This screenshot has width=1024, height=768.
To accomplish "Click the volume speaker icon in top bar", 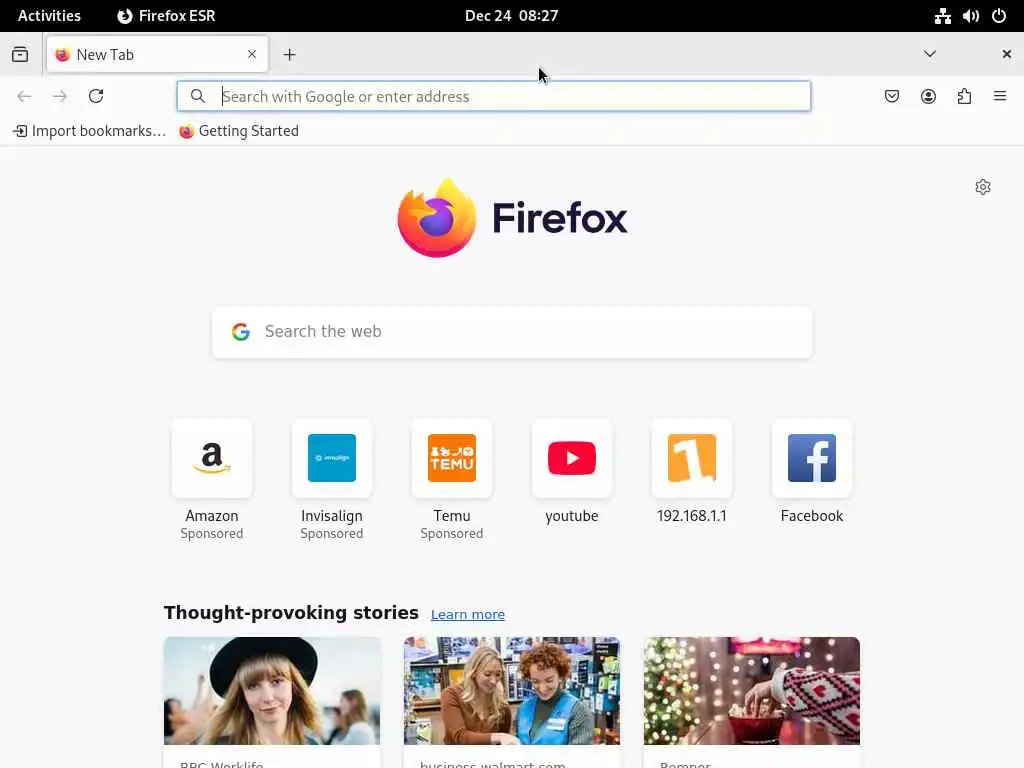I will coord(970,16).
